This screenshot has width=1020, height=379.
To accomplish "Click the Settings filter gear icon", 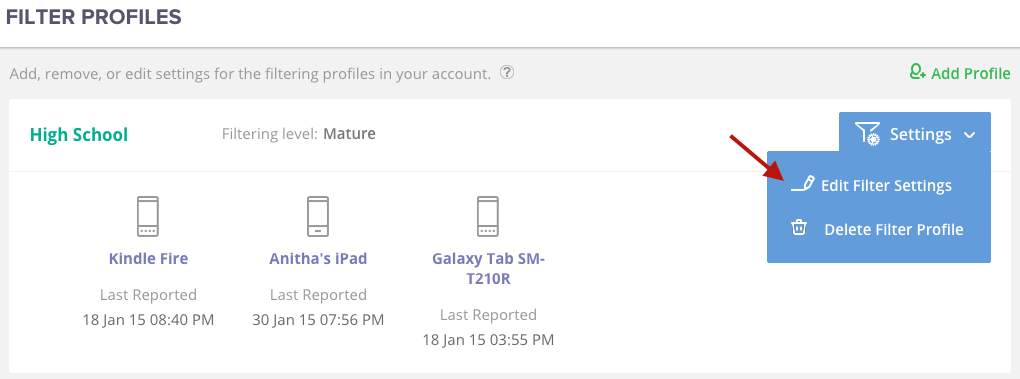I will pyautogui.click(x=868, y=134).
